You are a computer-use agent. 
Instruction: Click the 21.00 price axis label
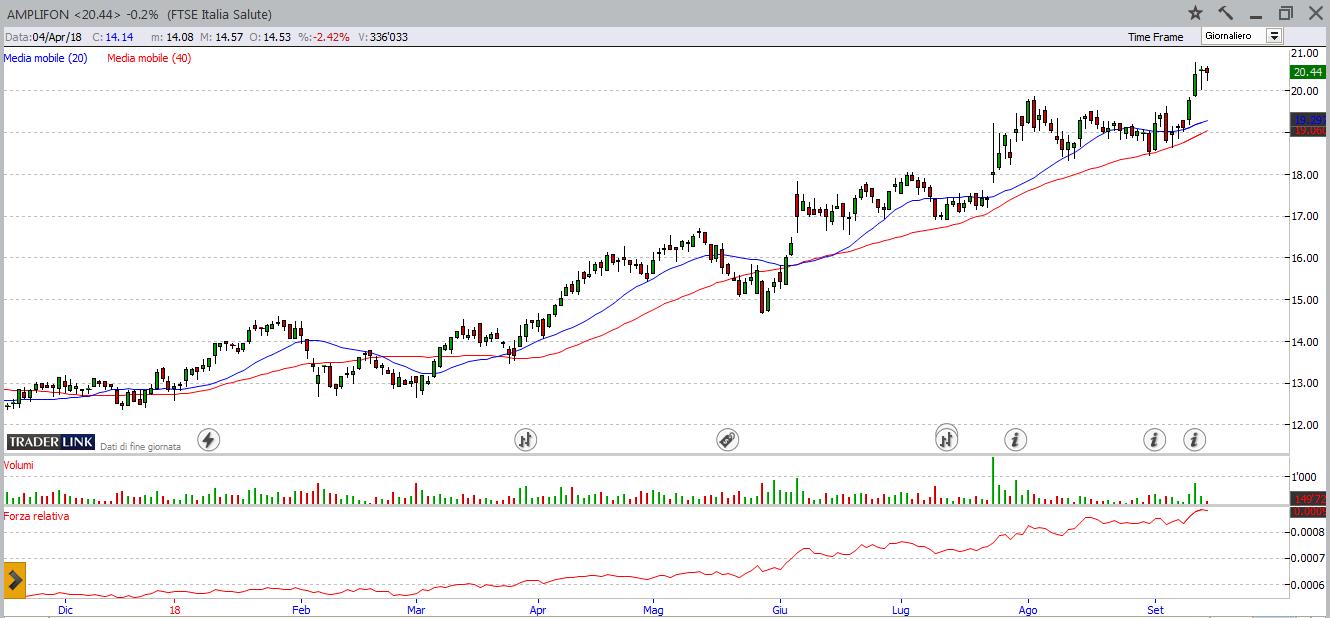(x=1303, y=53)
